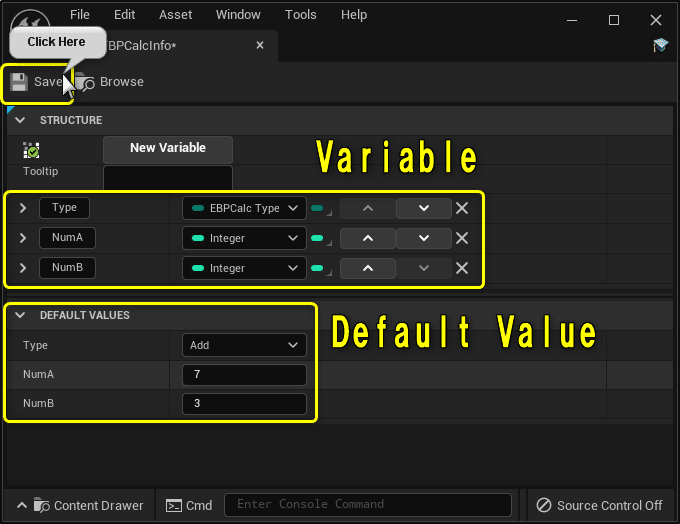680x524 pixels.
Task: Open EBPCalc Type dropdown for Type variable
Action: [245, 208]
